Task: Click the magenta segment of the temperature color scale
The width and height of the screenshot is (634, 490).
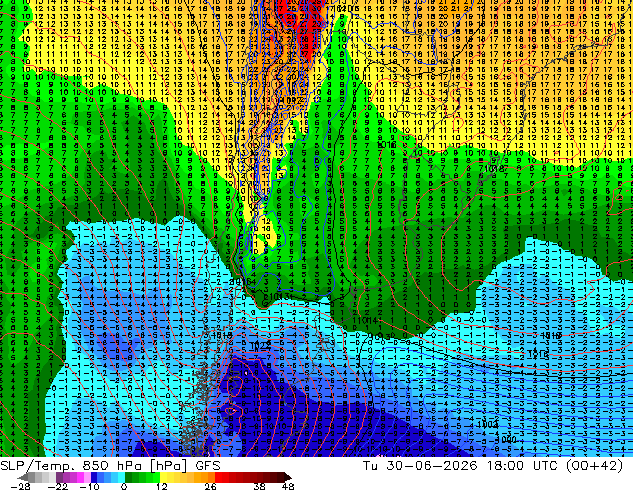Action: pyautogui.click(x=80, y=477)
